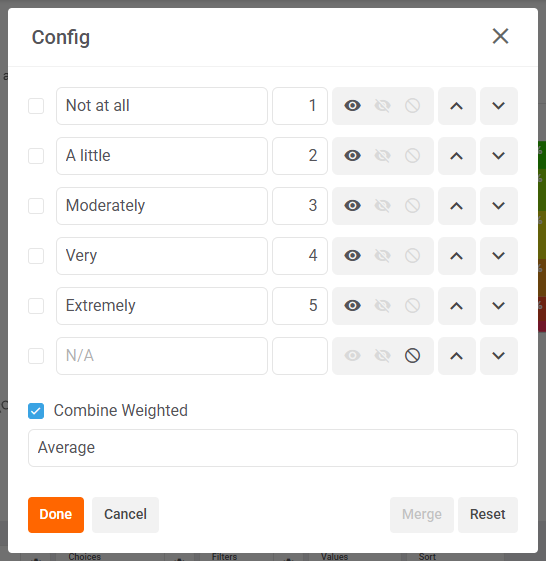This screenshot has width=546, height=561.
Task: Move 'A little' down with chevron arrow
Action: (499, 156)
